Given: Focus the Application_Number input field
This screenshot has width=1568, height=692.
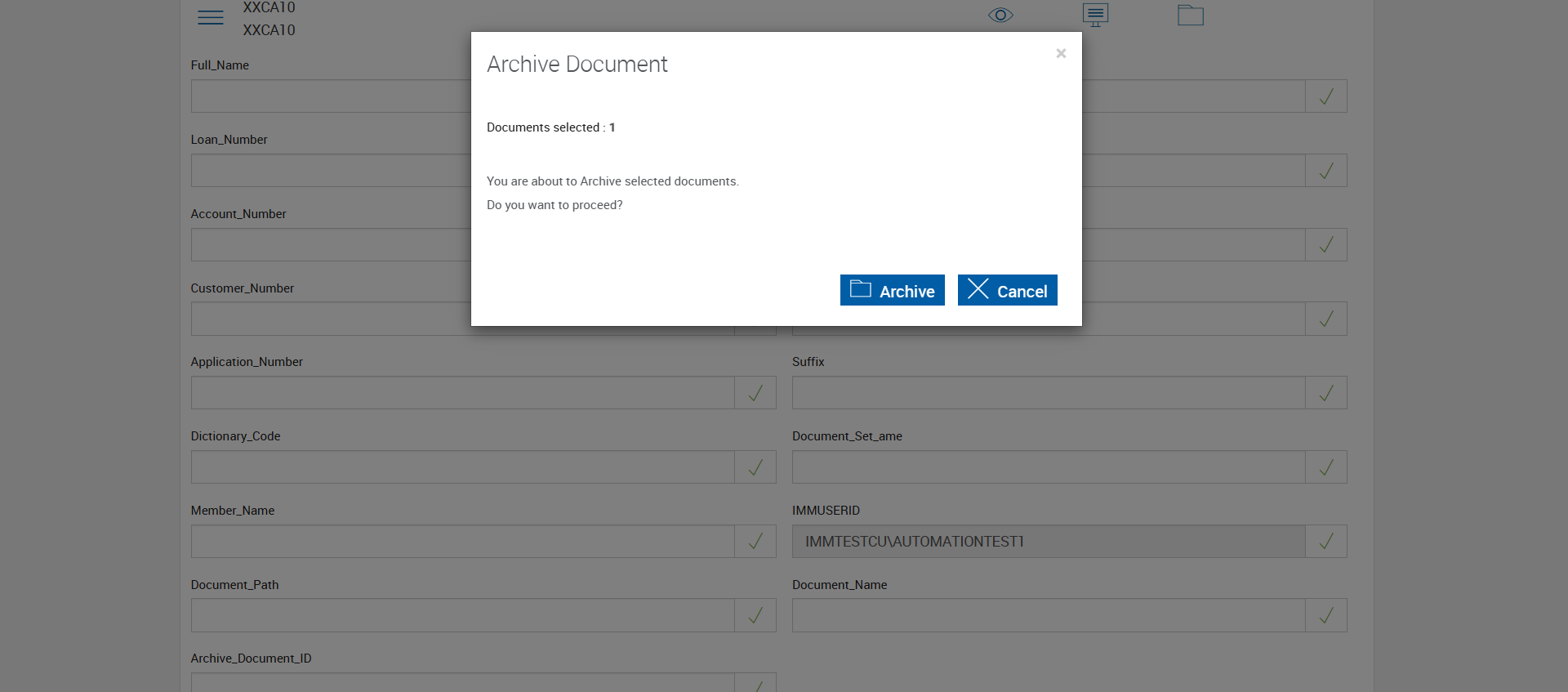Looking at the screenshot, I should pyautogui.click(x=463, y=393).
